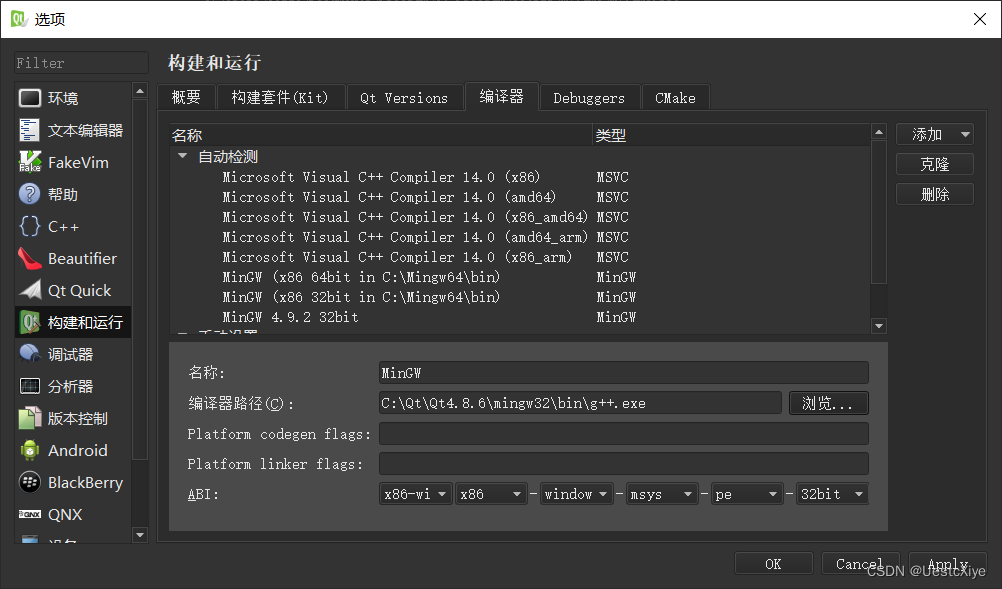
Task: Click compiler list scrollbar up arrow
Action: pyautogui.click(x=879, y=132)
